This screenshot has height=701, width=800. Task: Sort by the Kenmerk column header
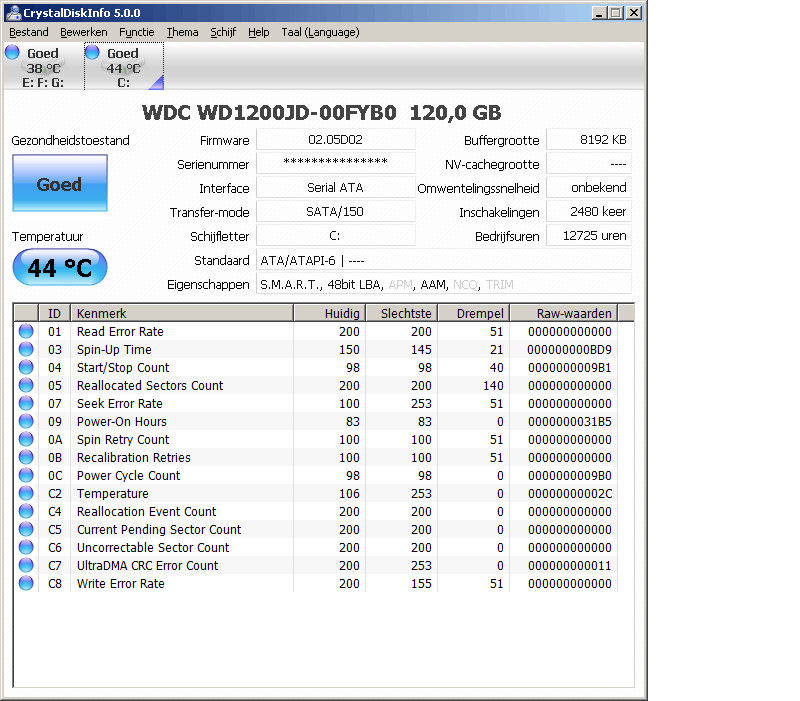click(182, 313)
